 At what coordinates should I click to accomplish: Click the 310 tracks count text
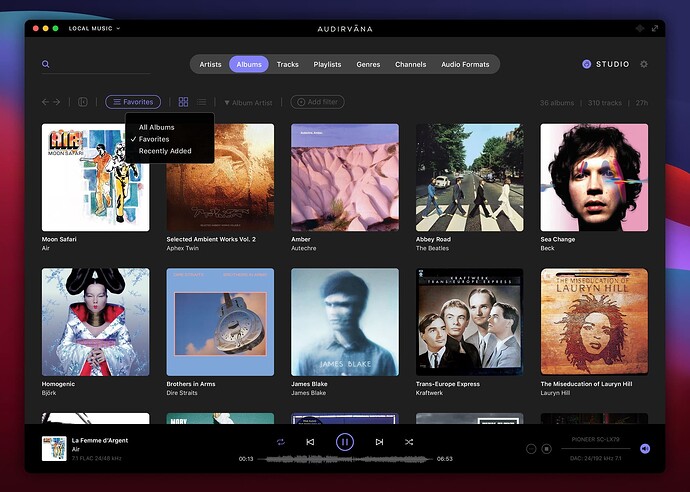605,103
